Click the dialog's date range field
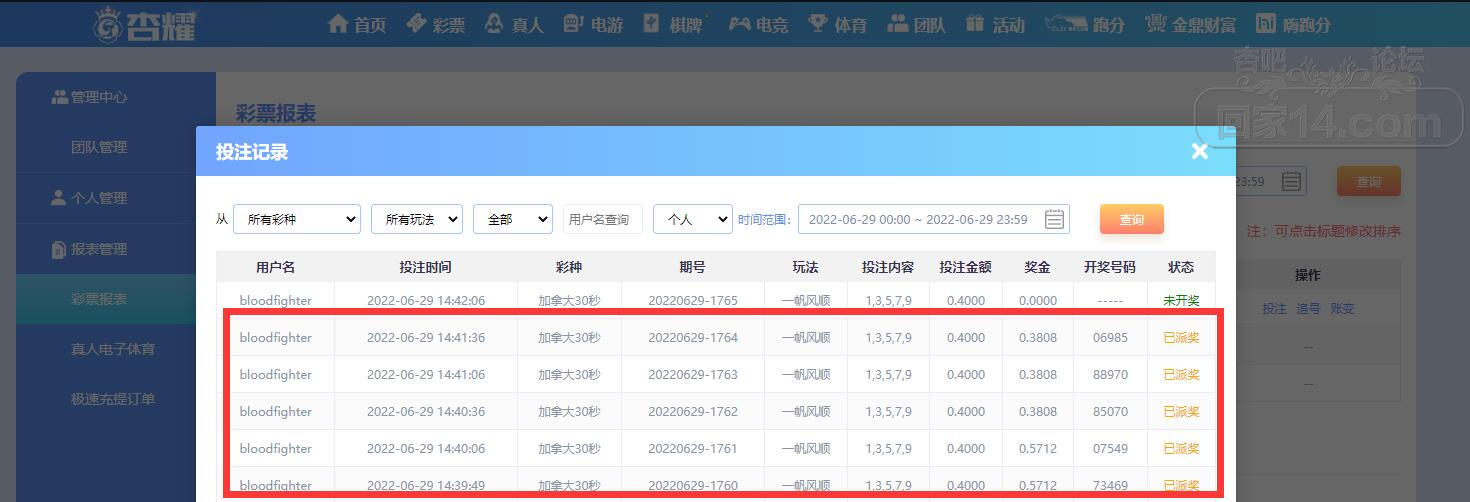The width and height of the screenshot is (1470, 502). coord(934,219)
